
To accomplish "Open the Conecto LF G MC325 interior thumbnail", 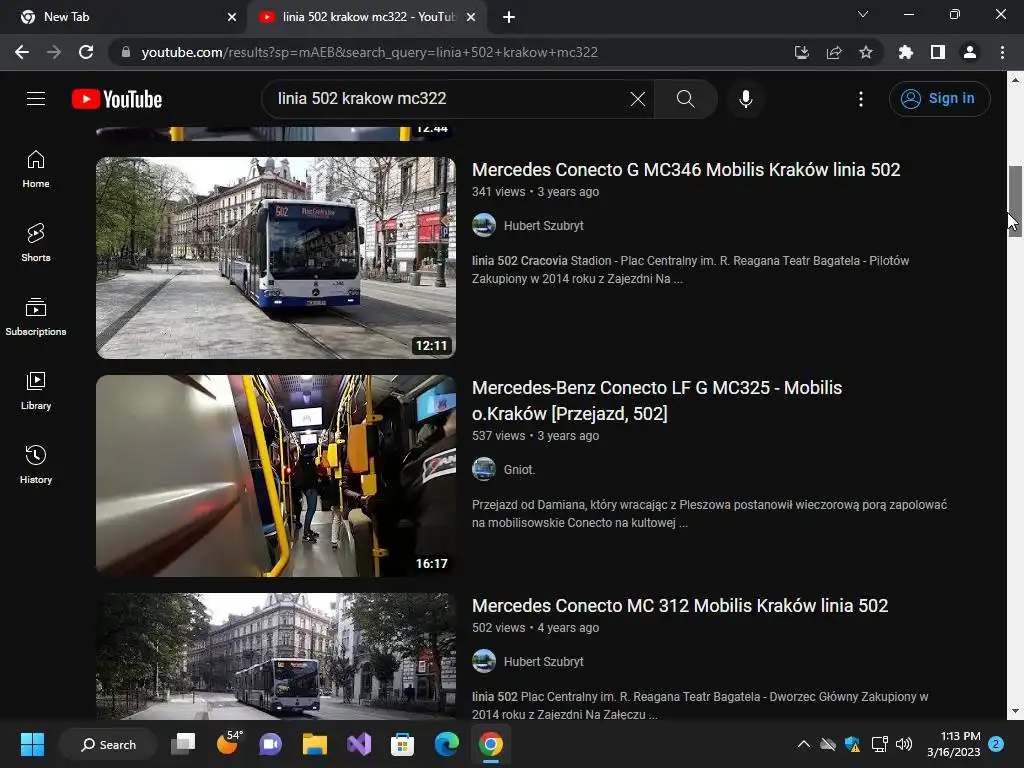I will (x=276, y=475).
